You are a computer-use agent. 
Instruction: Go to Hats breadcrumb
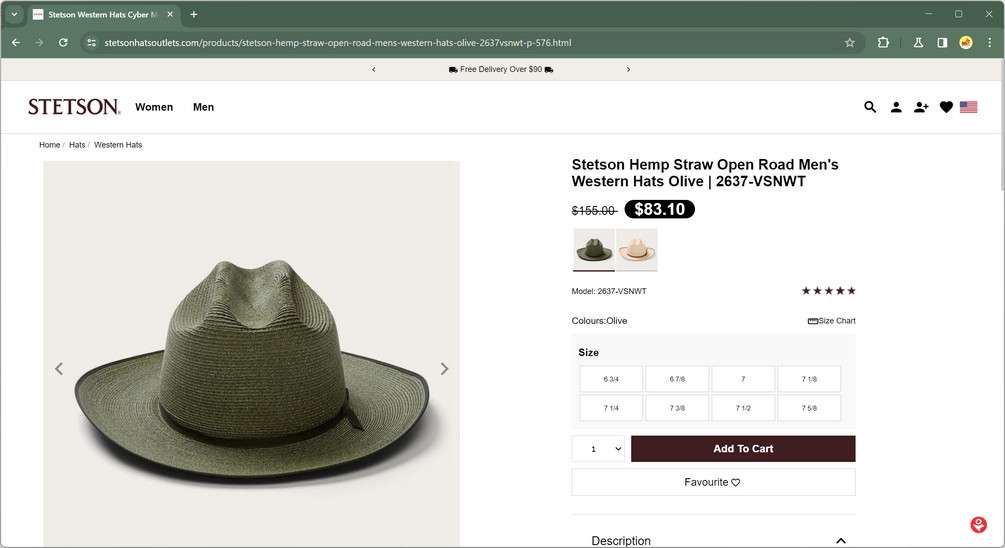tap(77, 145)
